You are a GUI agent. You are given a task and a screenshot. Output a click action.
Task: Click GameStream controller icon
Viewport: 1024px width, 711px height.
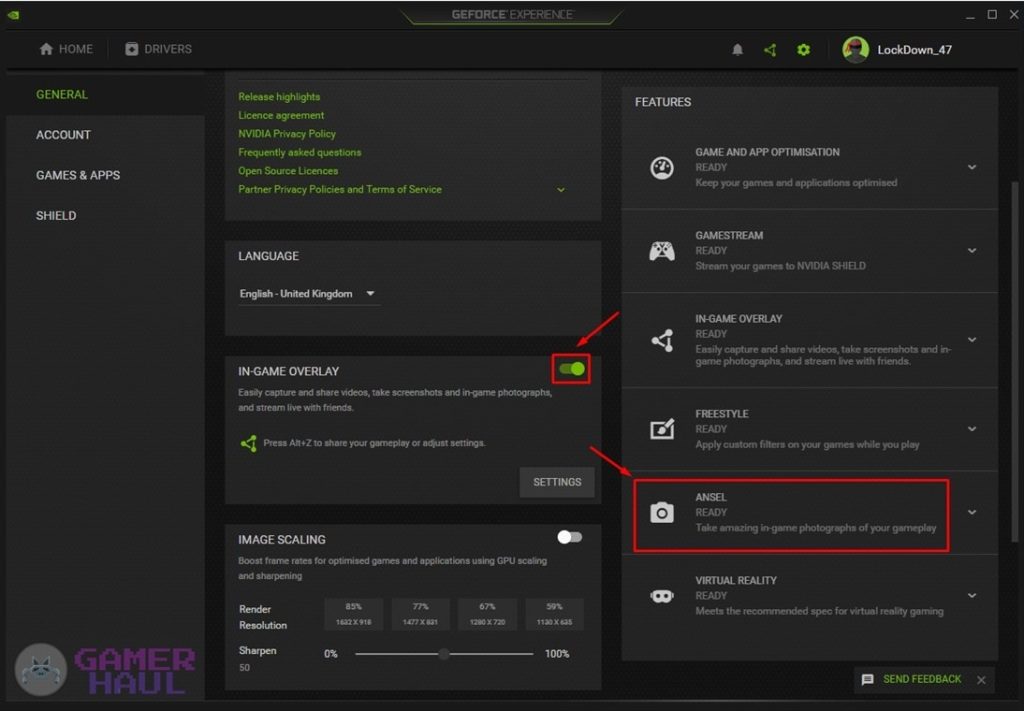[x=662, y=251]
